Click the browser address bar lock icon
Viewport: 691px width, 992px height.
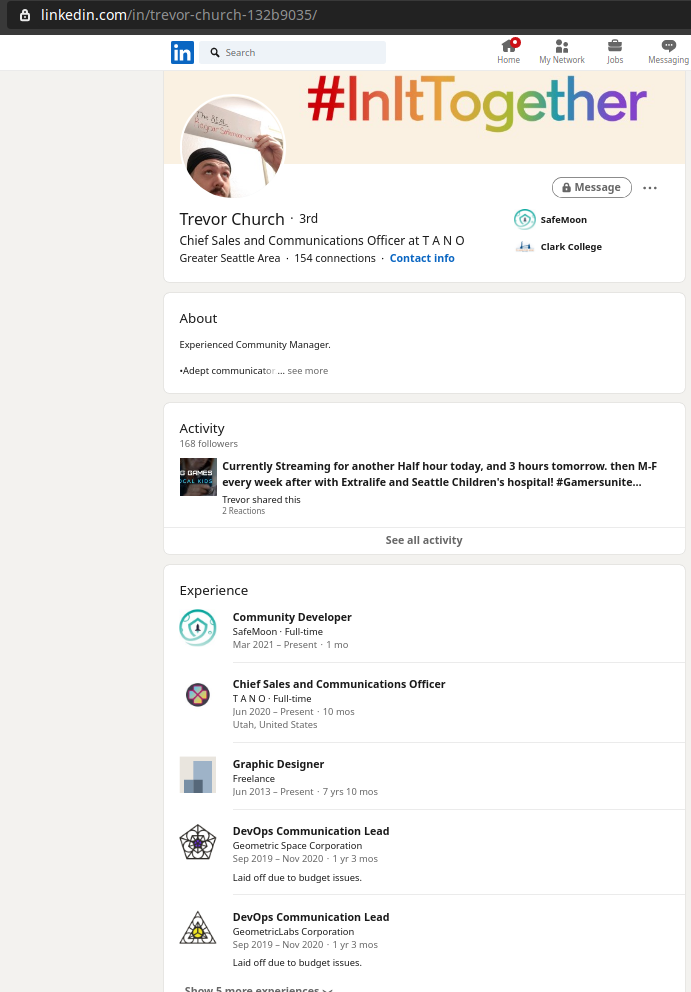tap(25, 15)
